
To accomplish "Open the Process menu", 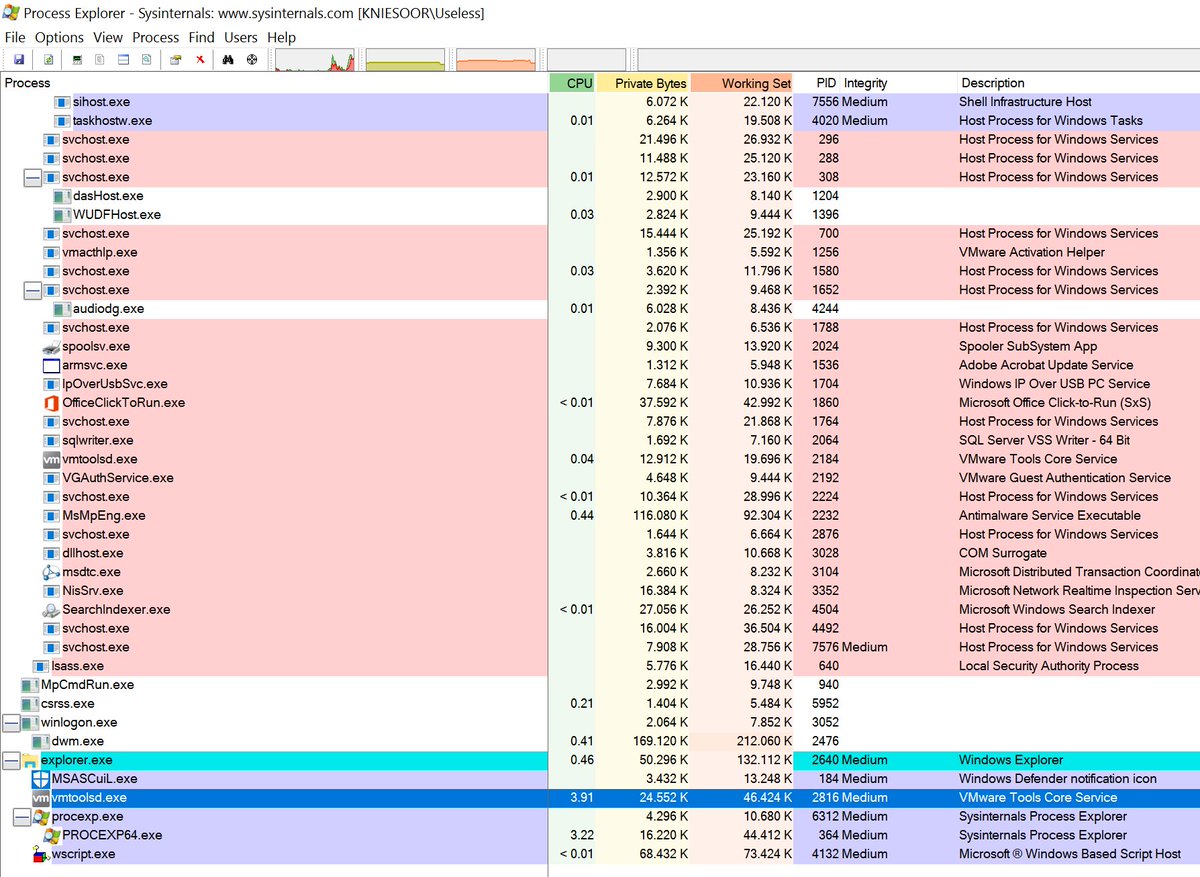I will (156, 37).
